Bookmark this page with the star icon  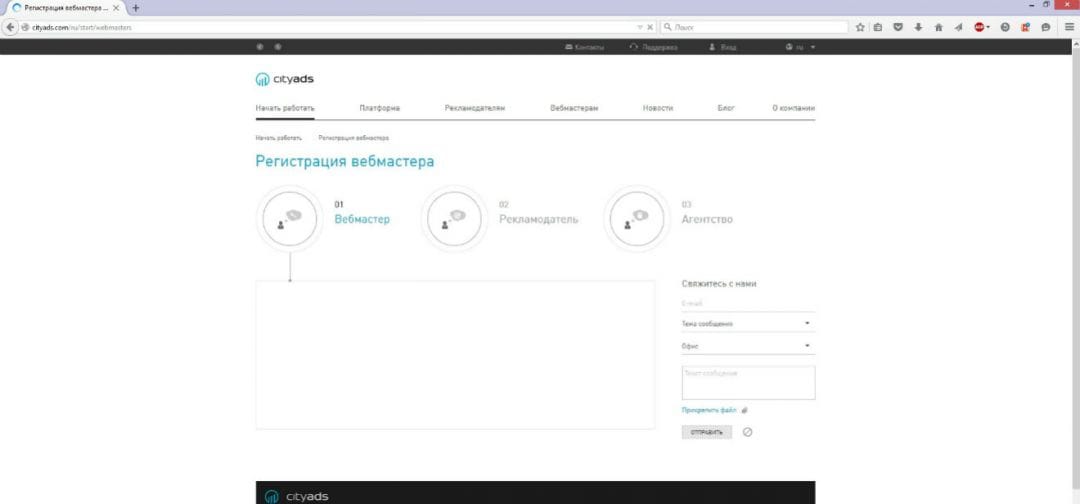click(x=860, y=28)
